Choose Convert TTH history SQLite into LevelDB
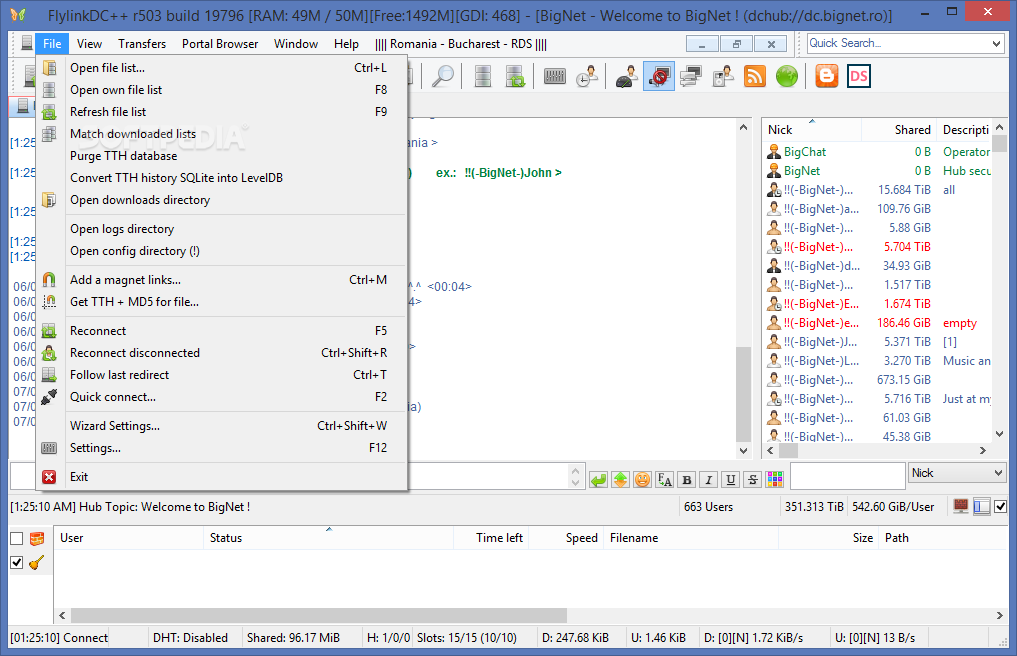The image size is (1017, 656). tap(222, 178)
